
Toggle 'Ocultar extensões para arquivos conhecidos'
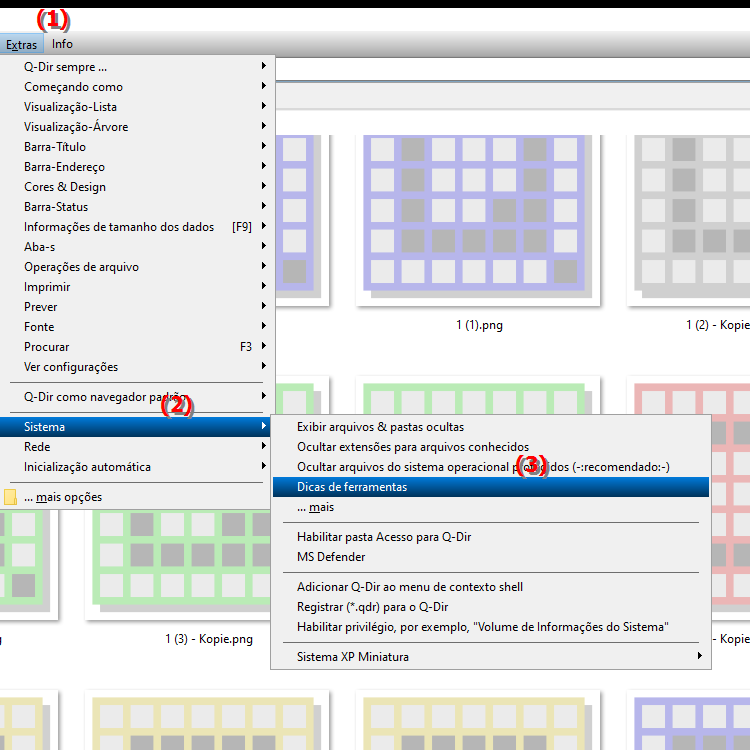pyautogui.click(x=491, y=447)
